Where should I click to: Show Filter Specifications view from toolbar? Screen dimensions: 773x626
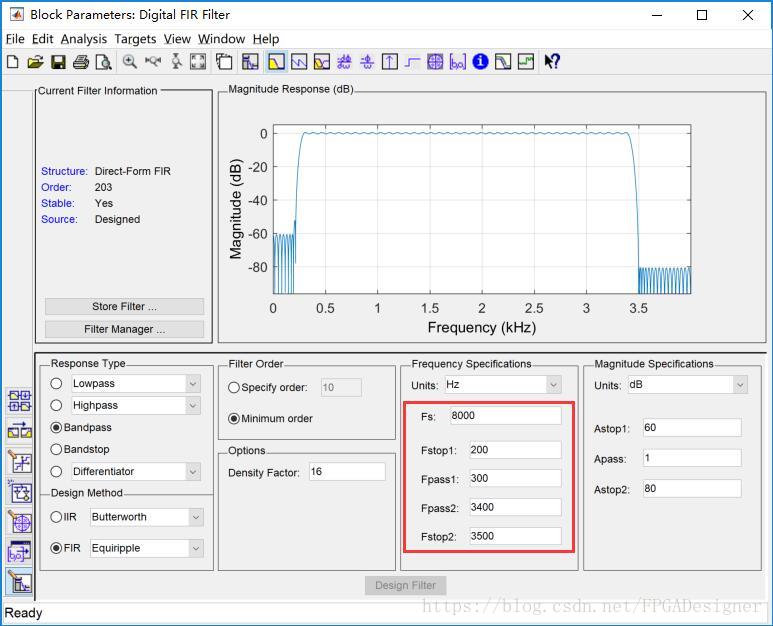250,62
